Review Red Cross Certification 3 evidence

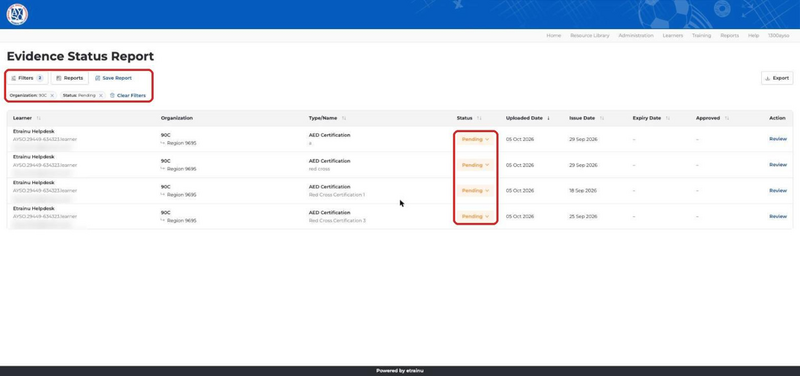778,216
